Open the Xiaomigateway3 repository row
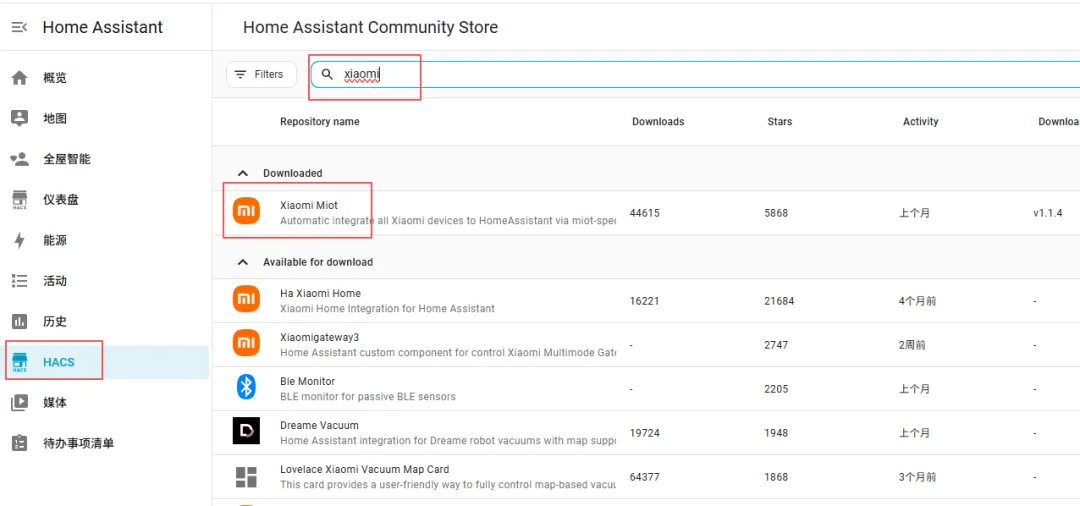The width and height of the screenshot is (1080, 506). point(646,345)
